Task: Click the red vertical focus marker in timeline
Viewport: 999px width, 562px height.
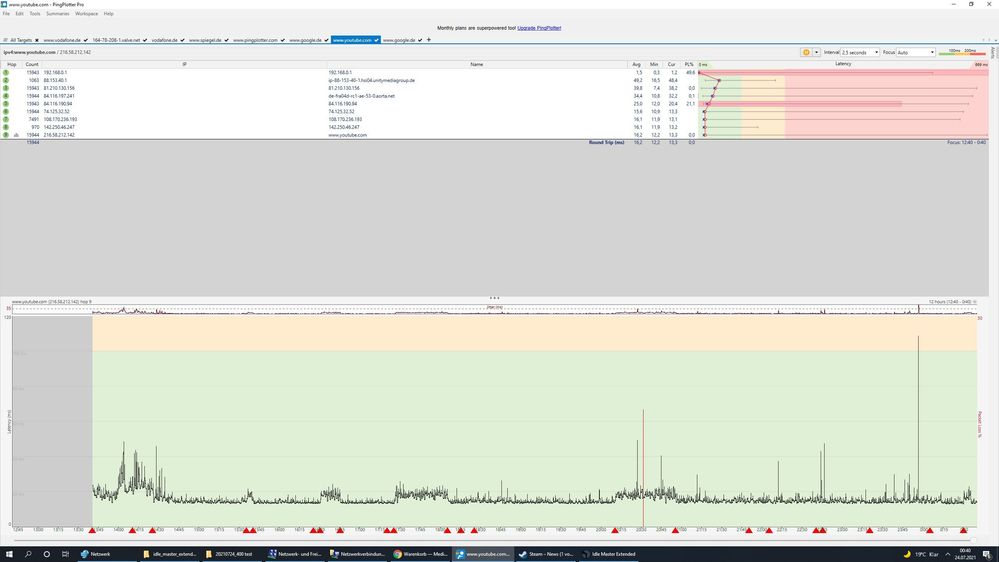Action: 643,468
